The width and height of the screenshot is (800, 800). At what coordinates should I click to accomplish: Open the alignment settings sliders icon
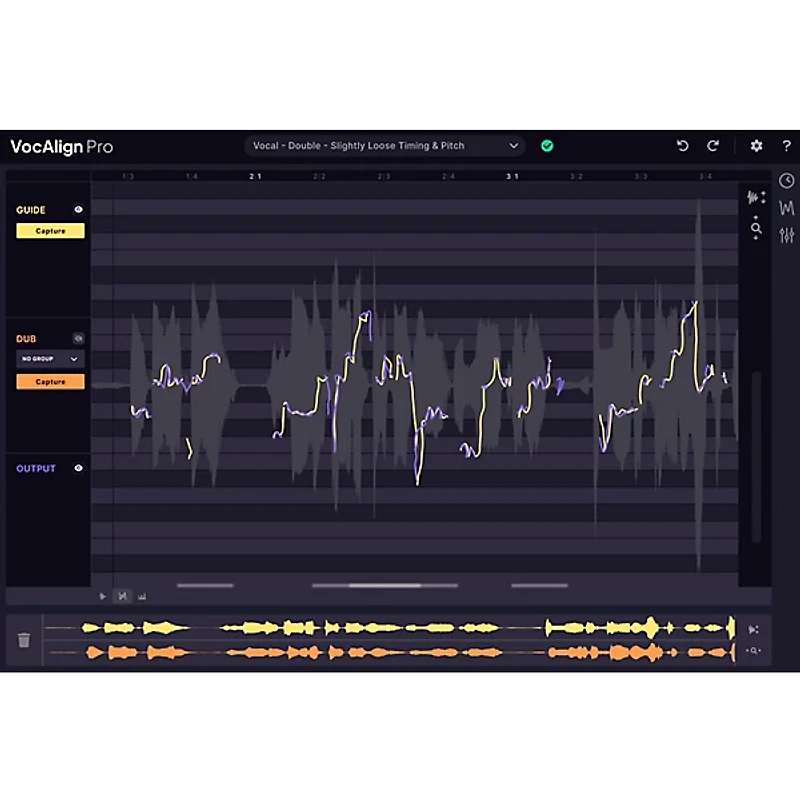787,235
